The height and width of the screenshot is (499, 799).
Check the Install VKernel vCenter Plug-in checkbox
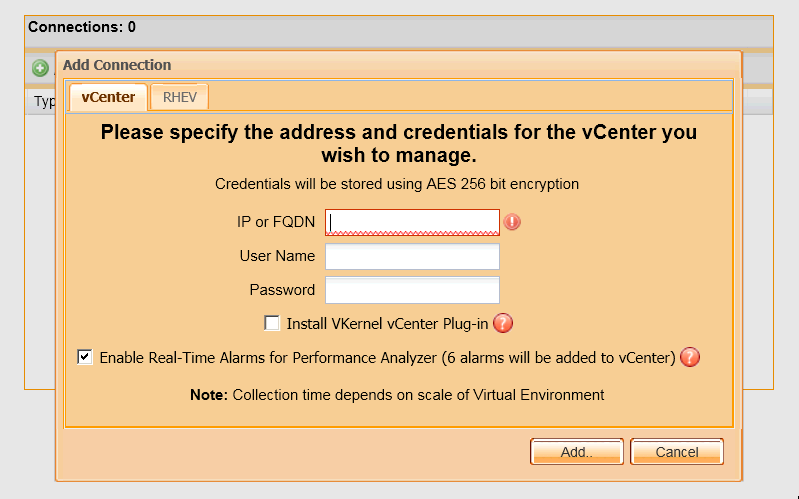click(272, 323)
